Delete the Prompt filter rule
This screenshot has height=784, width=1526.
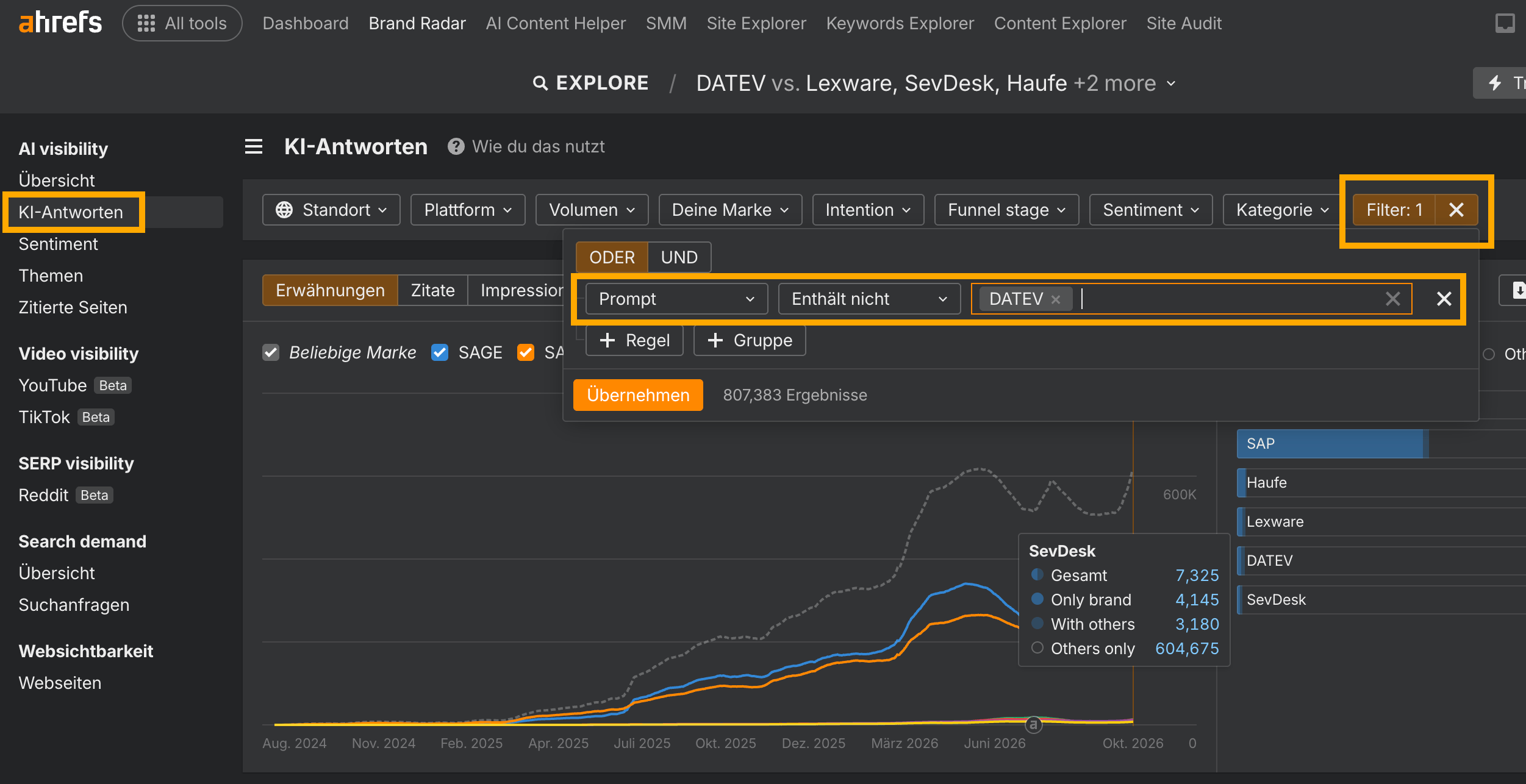[1444, 299]
